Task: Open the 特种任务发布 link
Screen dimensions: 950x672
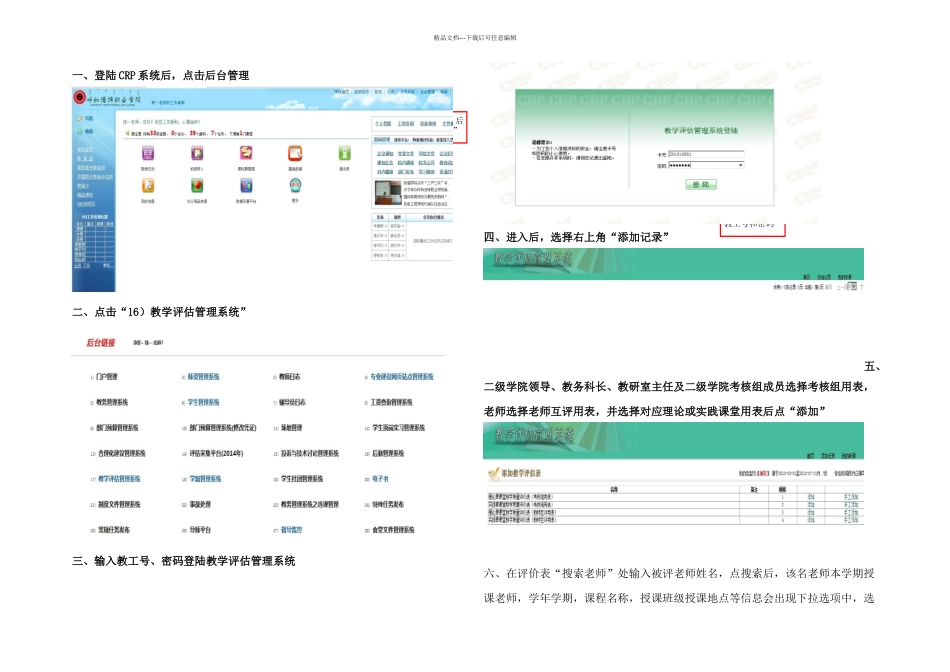Action: point(388,504)
